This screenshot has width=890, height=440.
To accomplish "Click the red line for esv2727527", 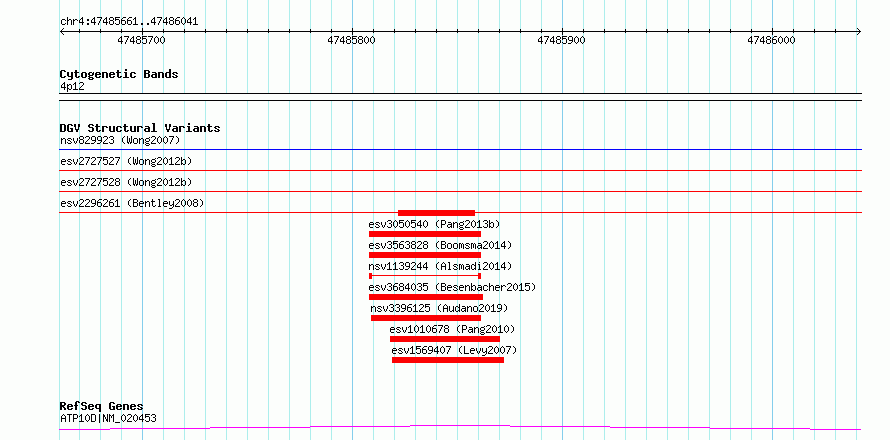I will click(x=460, y=171).
